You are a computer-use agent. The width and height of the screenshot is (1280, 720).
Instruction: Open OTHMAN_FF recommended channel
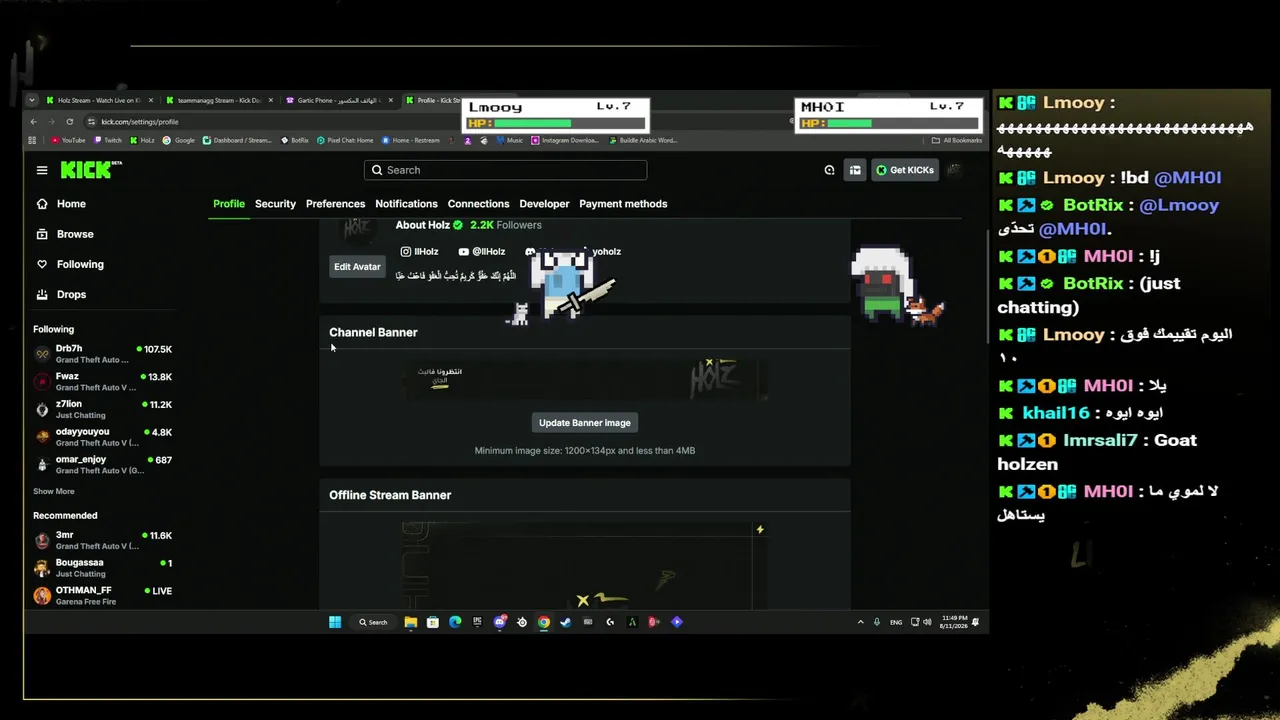click(103, 596)
